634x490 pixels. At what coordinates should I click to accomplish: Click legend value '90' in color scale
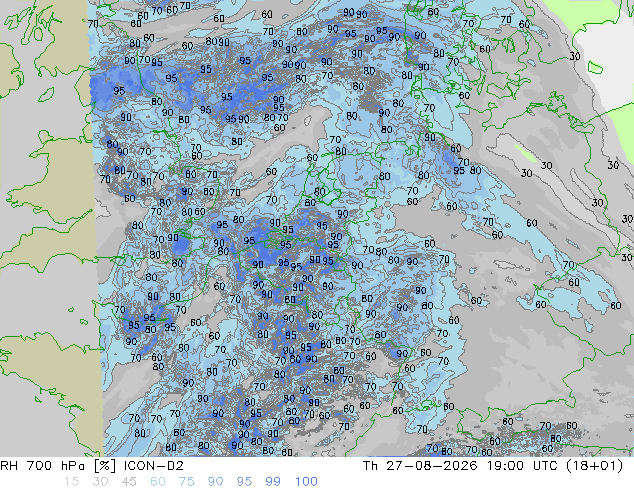(x=215, y=482)
